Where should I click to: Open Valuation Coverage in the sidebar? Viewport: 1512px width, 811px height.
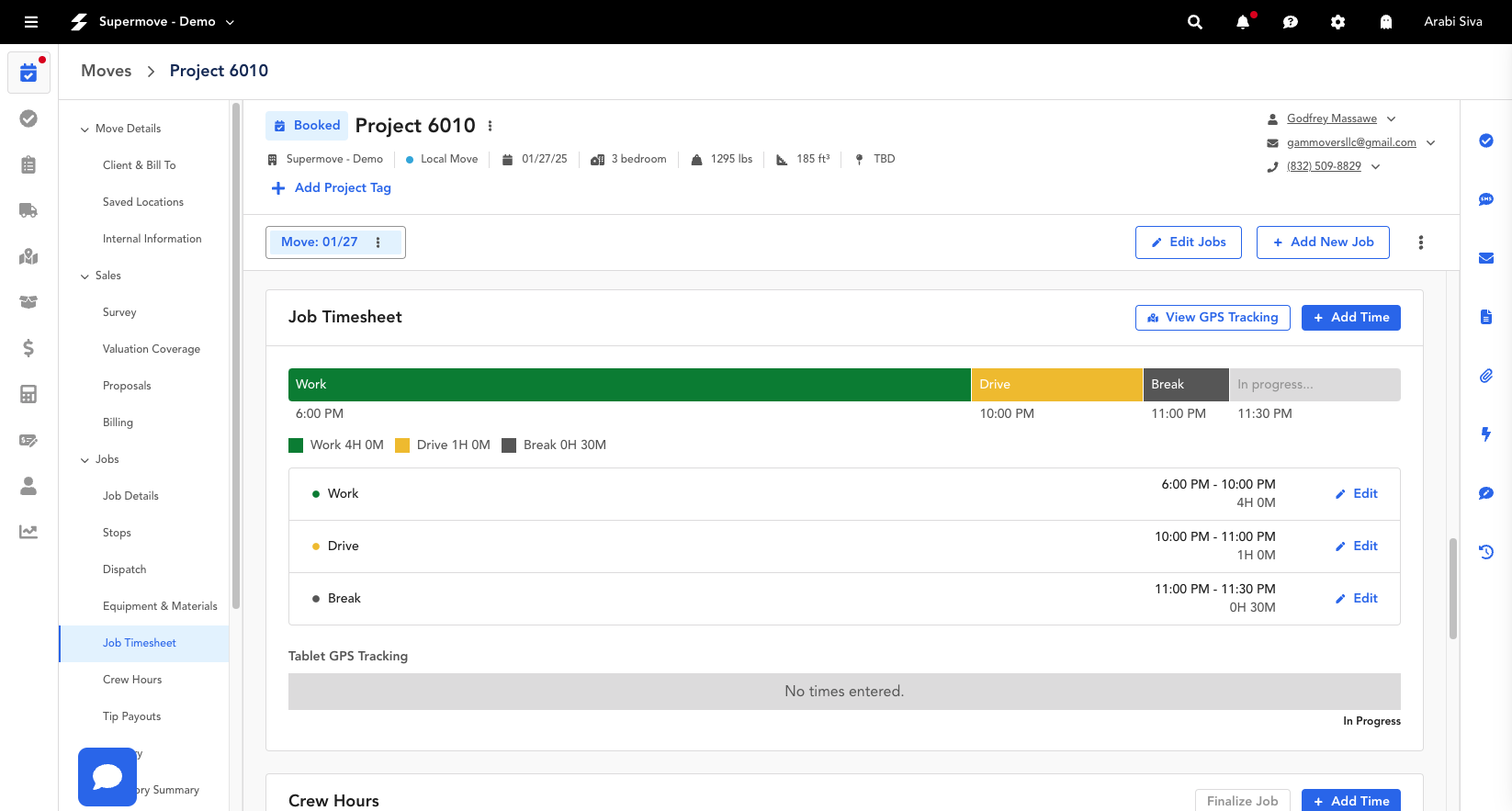click(152, 349)
